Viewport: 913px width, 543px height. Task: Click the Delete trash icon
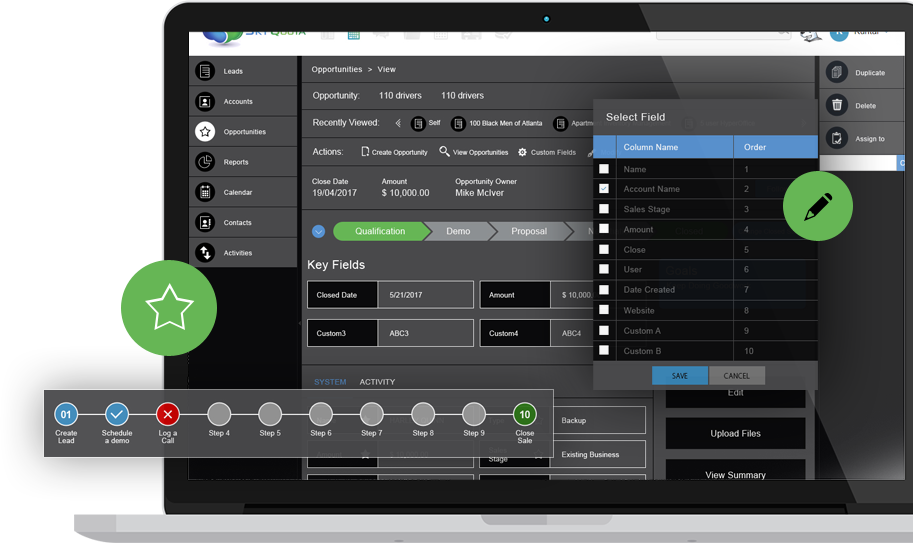click(x=837, y=105)
